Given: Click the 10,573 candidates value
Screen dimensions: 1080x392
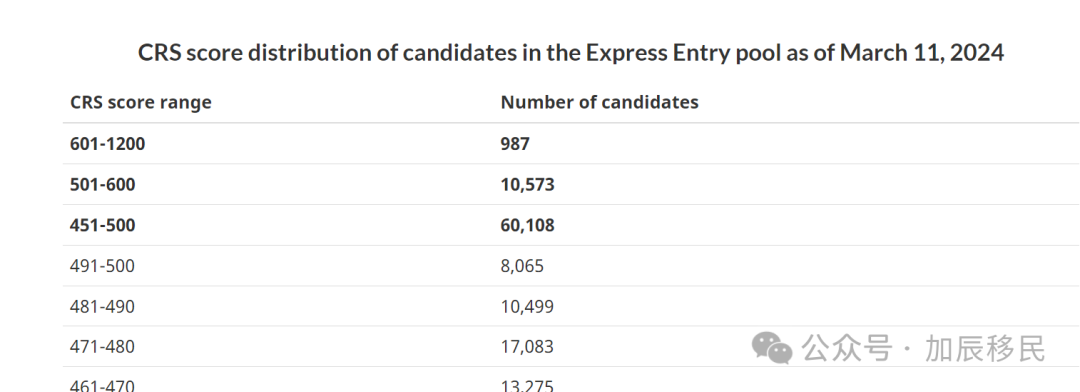Looking at the screenshot, I should pos(528,184).
